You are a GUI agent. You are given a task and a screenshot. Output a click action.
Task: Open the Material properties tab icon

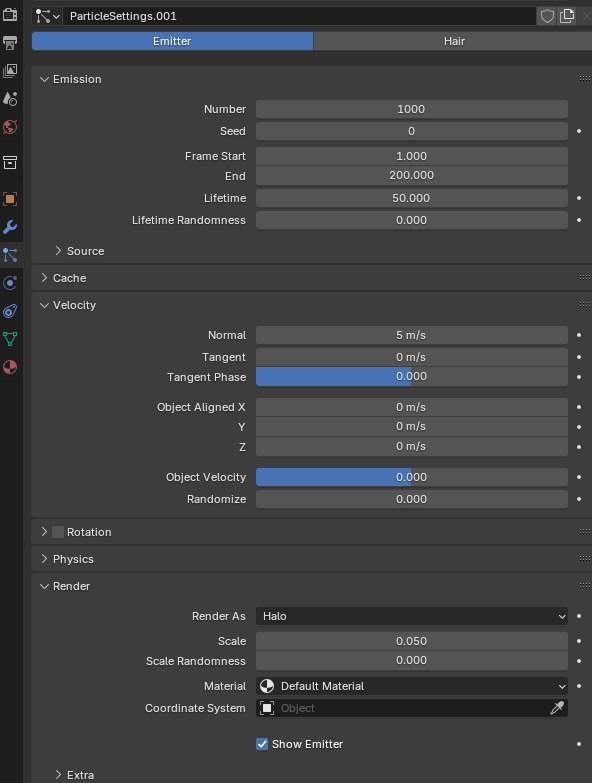coord(10,367)
